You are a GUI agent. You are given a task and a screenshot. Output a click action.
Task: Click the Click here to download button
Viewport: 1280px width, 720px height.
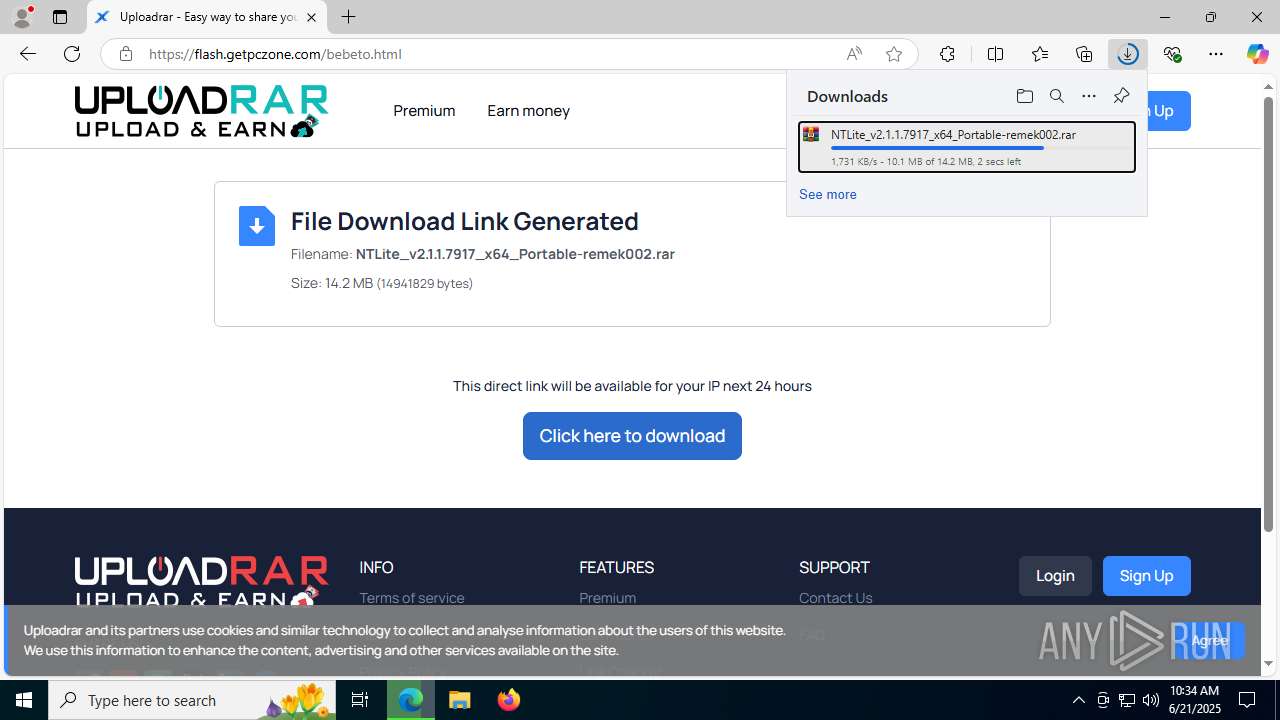632,436
